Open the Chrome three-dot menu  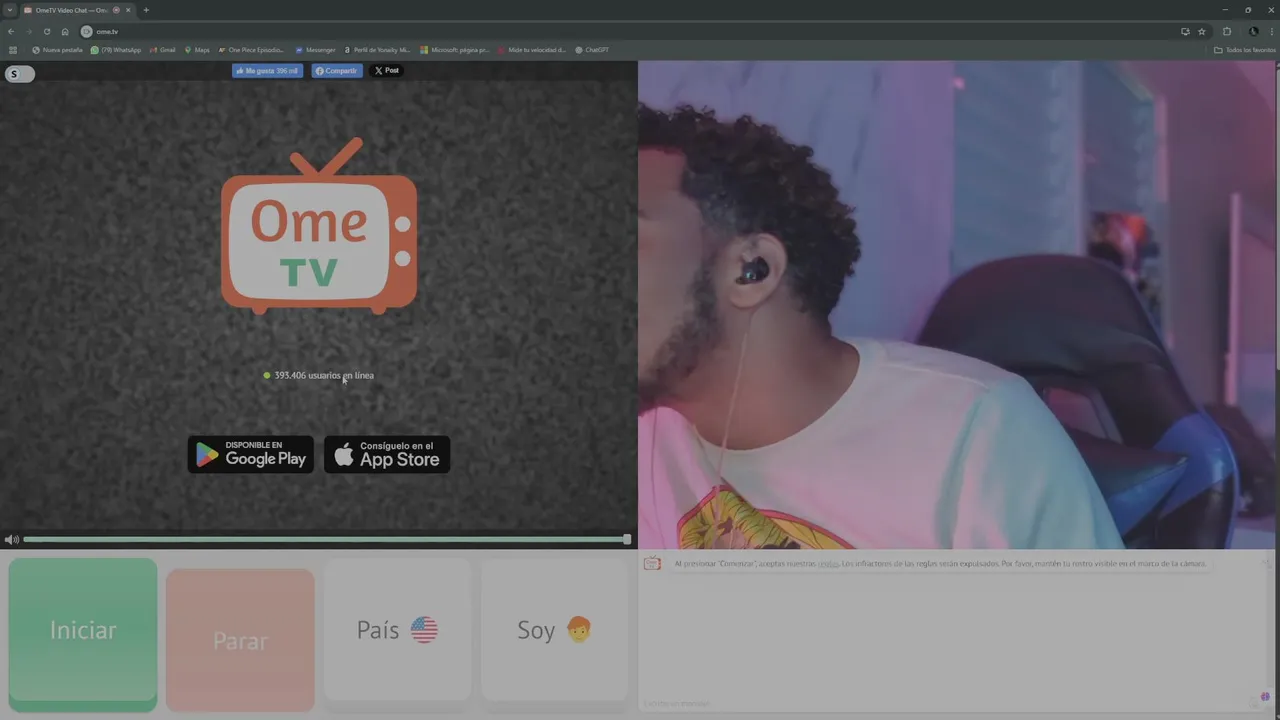(1271, 32)
